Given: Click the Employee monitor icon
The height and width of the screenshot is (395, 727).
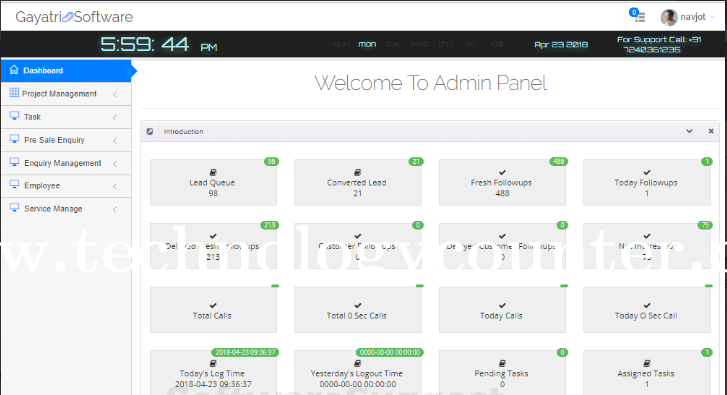Looking at the screenshot, I should 14,185.
